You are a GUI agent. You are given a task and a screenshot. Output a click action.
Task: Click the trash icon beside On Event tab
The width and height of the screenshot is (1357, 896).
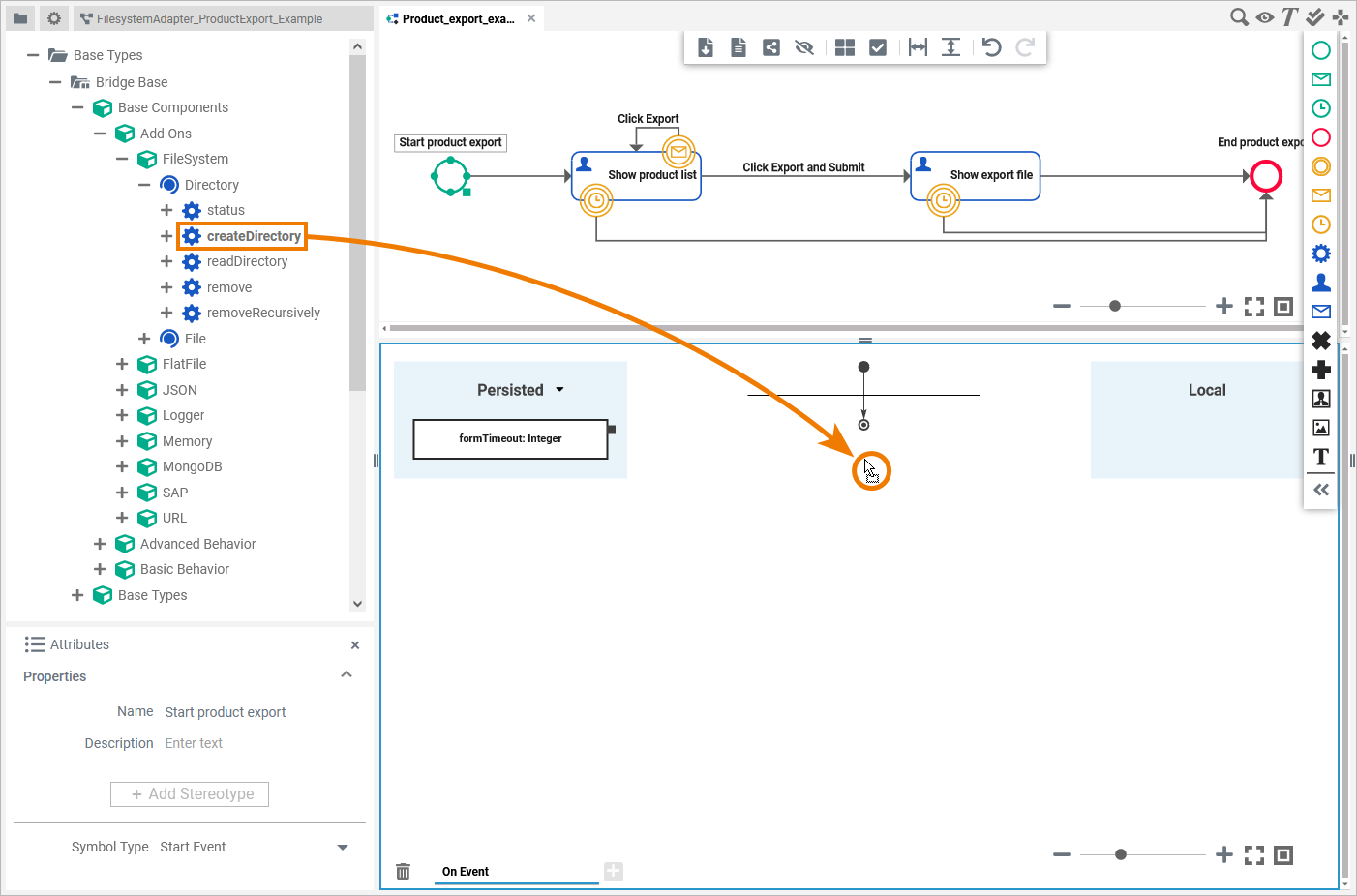click(404, 872)
